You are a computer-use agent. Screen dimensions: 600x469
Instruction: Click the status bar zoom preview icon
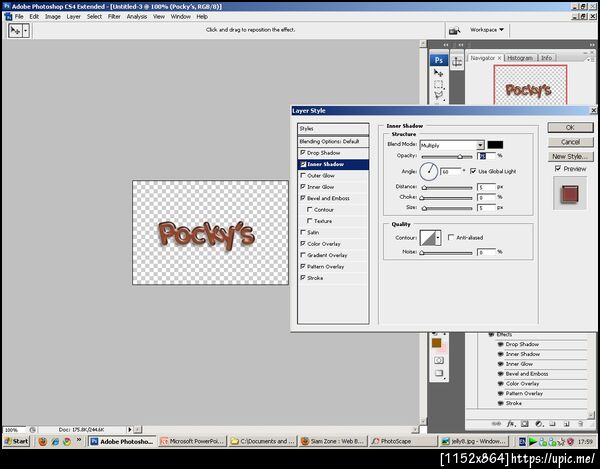tap(33, 430)
